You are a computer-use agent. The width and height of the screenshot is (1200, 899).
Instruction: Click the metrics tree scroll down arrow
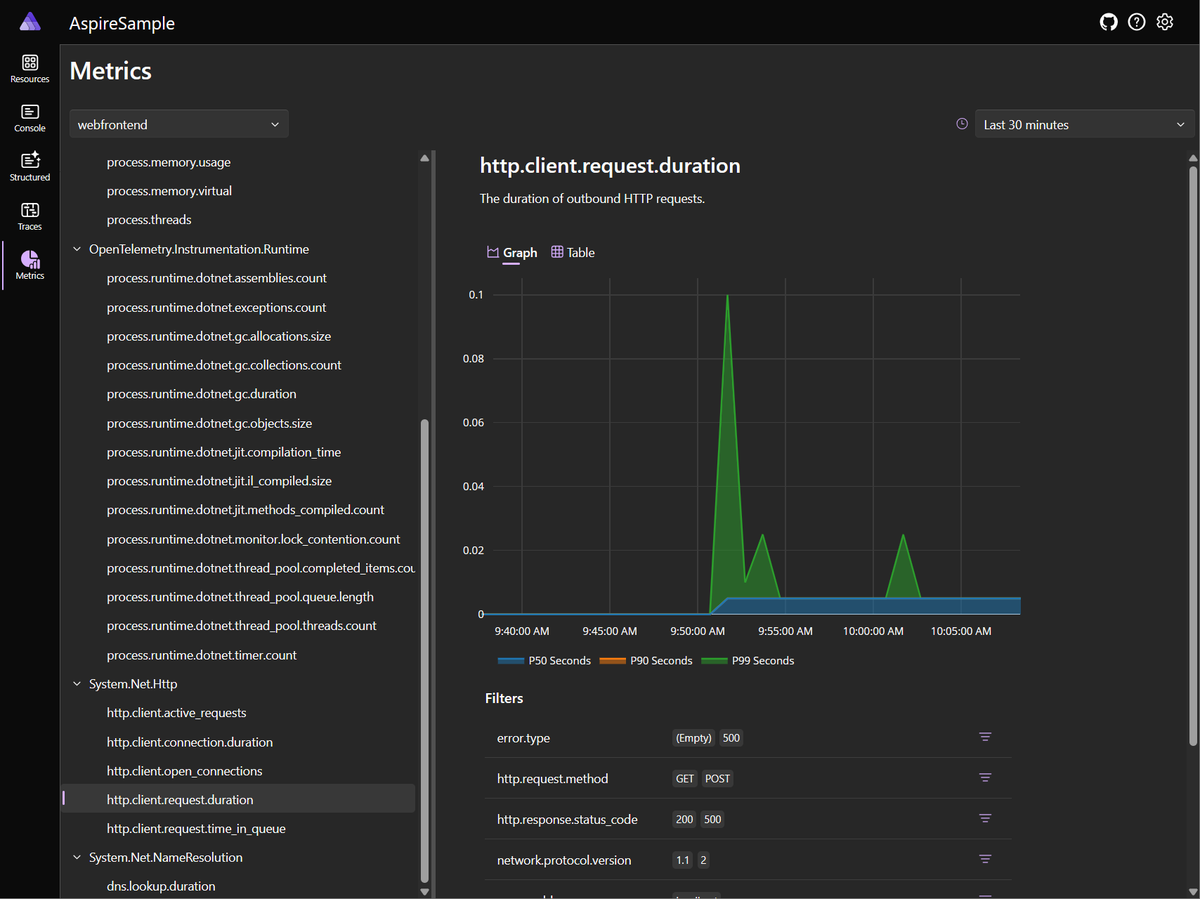pyautogui.click(x=424, y=891)
